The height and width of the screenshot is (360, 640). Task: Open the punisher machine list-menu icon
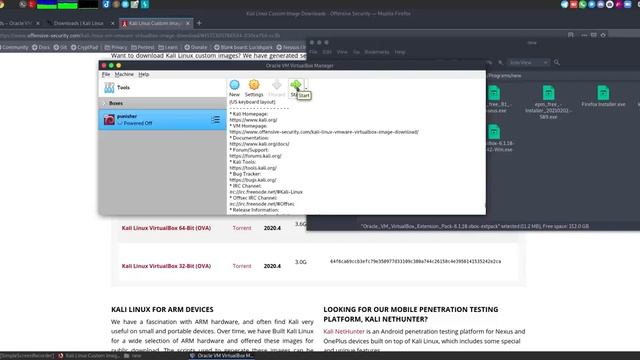pos(216,120)
